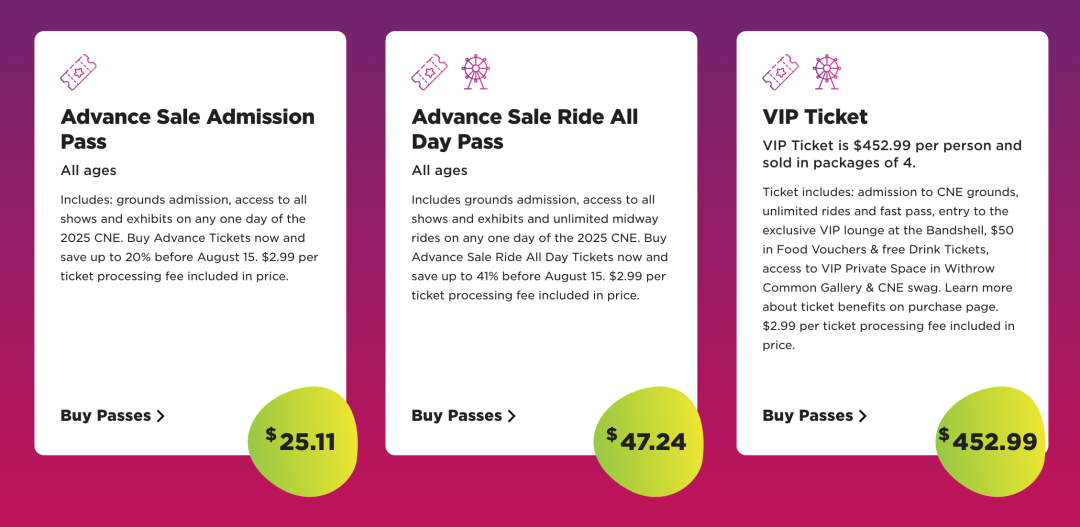The width and height of the screenshot is (1080, 527).
Task: Open Buy Passes for VIP Ticket
Action: point(815,415)
